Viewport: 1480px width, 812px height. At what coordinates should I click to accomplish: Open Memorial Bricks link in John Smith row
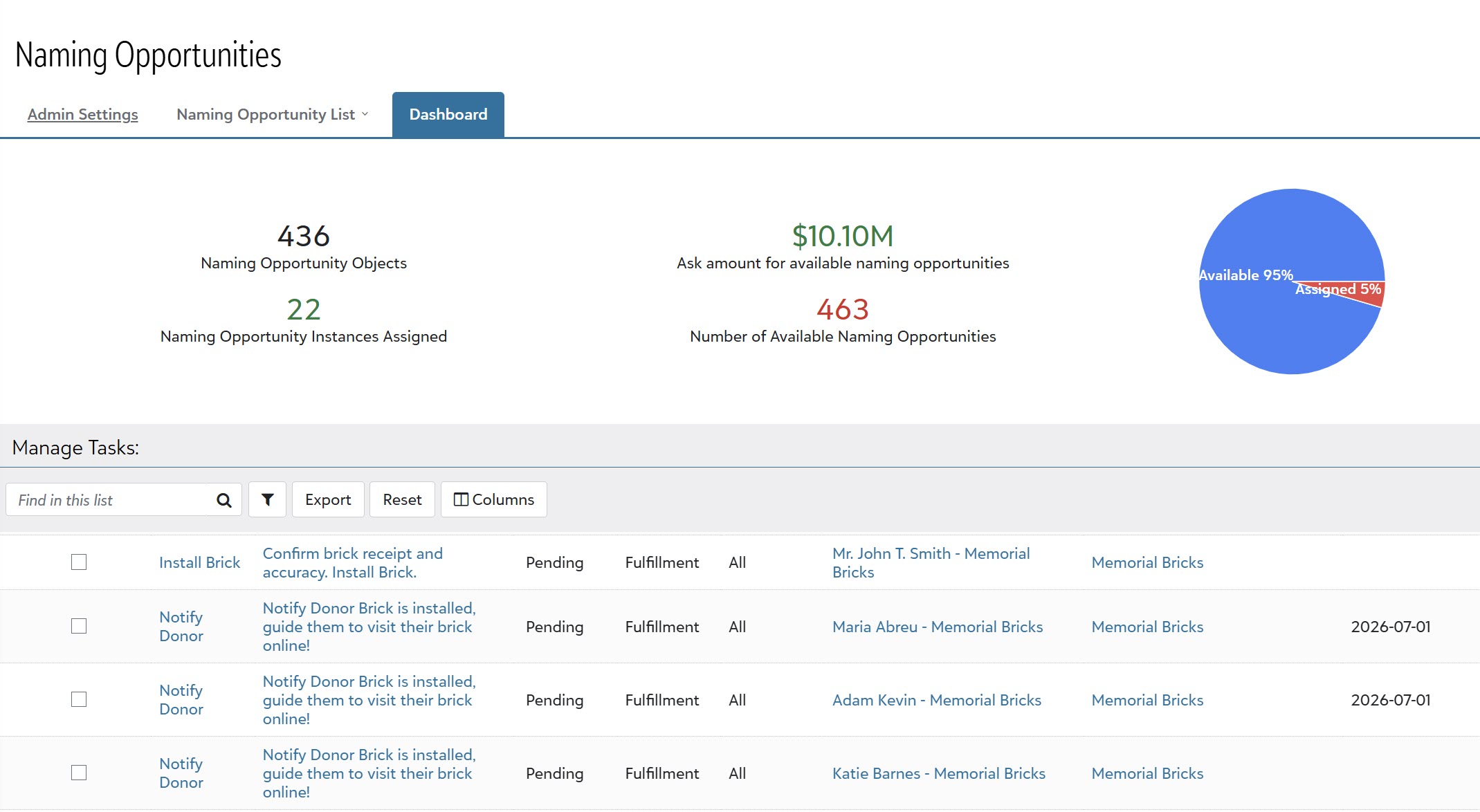[x=1147, y=562]
